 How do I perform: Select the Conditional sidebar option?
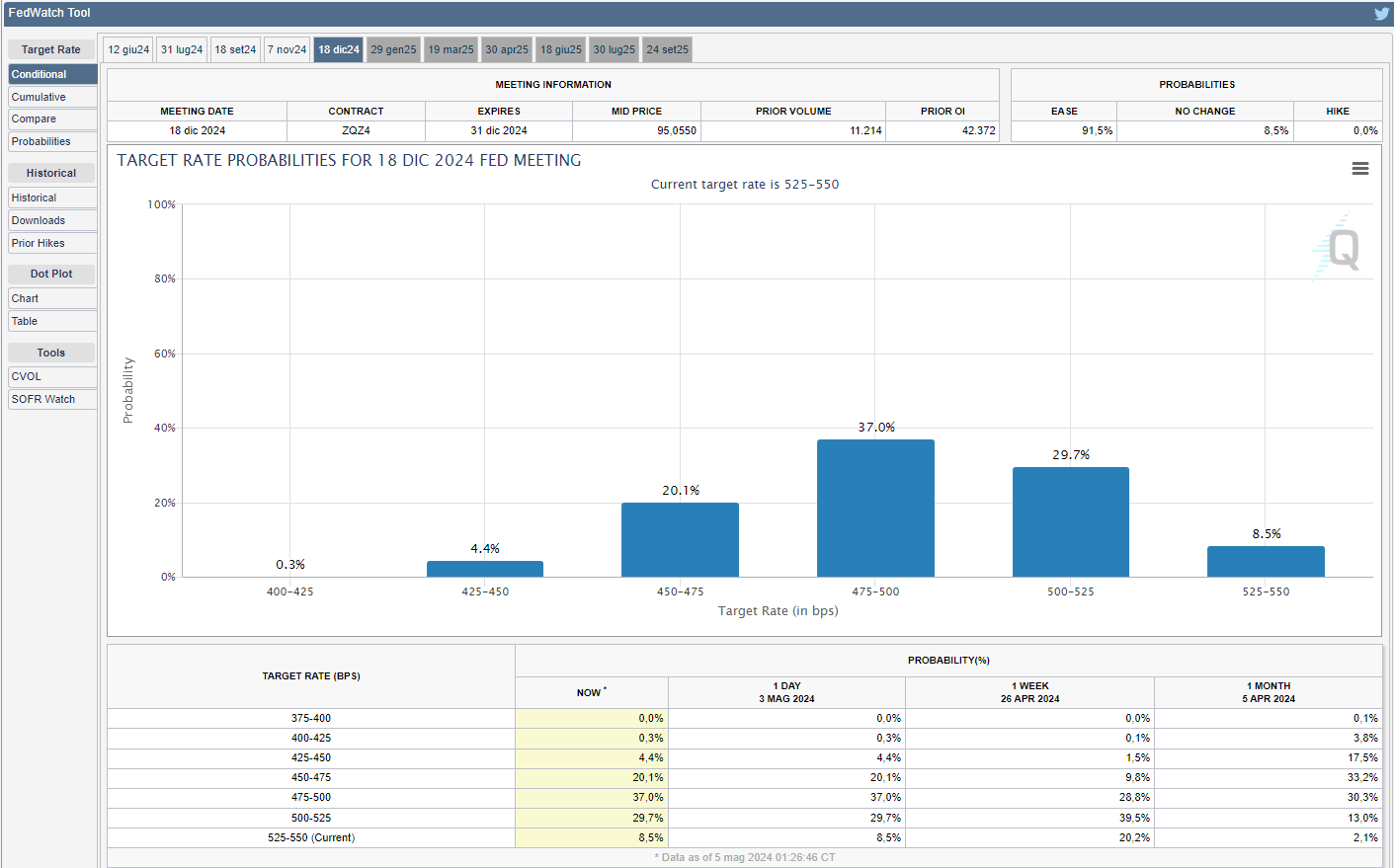pyautogui.click(x=52, y=74)
